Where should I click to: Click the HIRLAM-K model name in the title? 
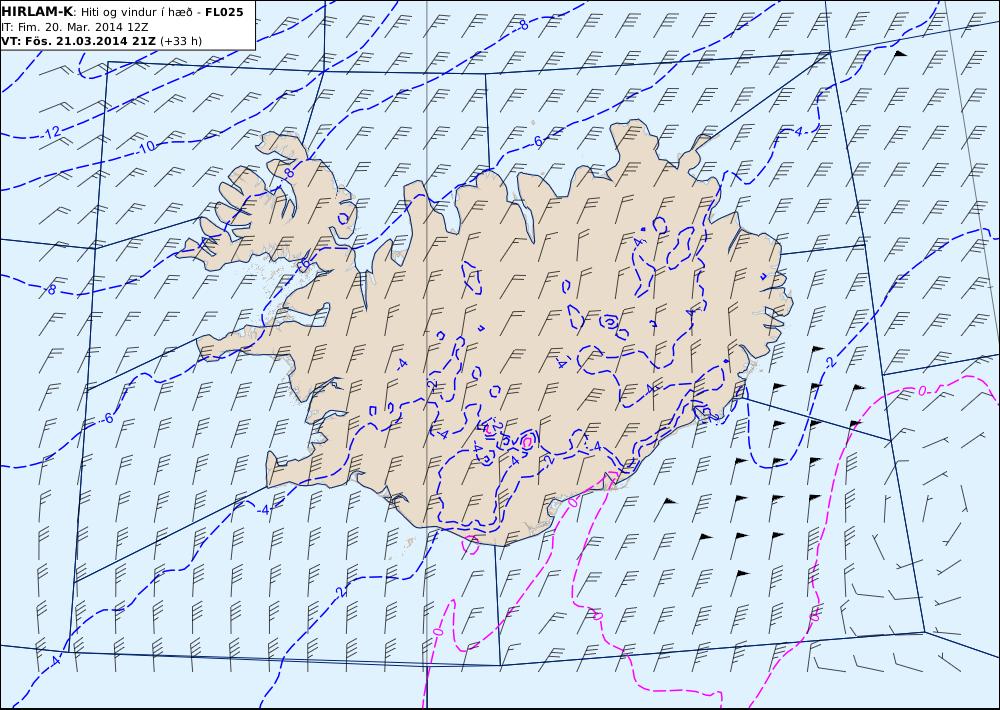[x=38, y=12]
